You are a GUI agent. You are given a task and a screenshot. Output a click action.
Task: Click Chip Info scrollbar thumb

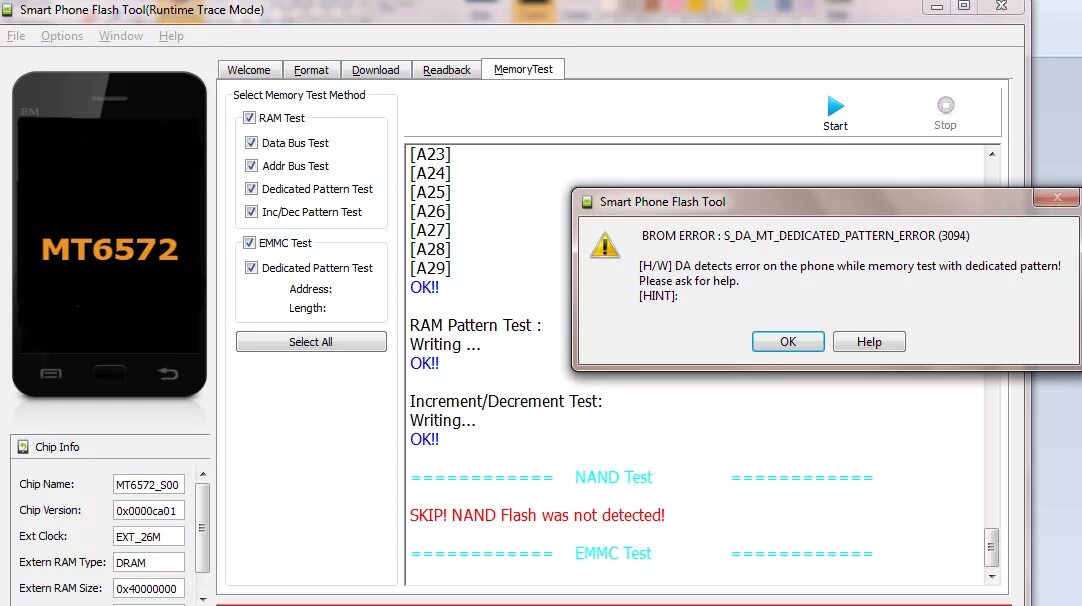(203, 528)
